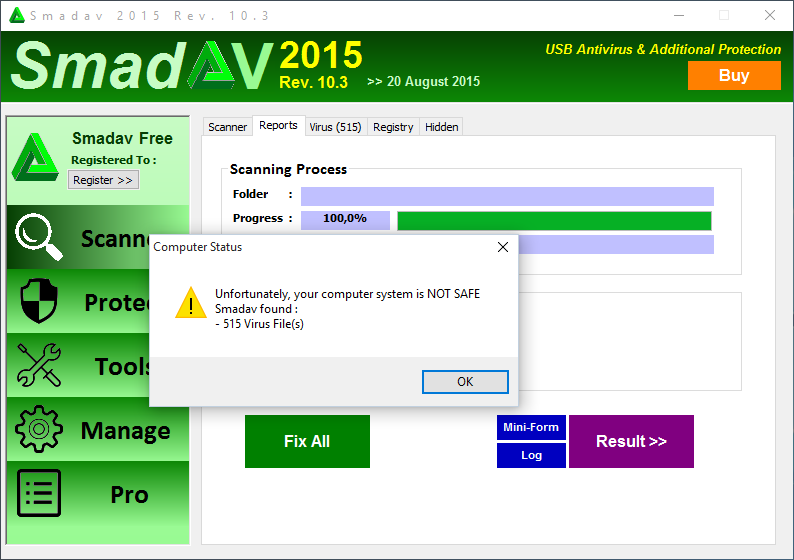
Task: Click the Smadav logo in title bar
Action: pyautogui.click(x=17, y=15)
